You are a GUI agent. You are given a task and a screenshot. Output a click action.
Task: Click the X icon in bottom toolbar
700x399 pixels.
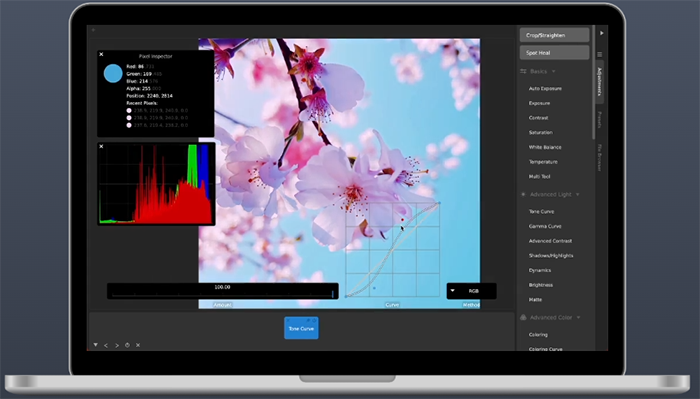[x=138, y=345]
